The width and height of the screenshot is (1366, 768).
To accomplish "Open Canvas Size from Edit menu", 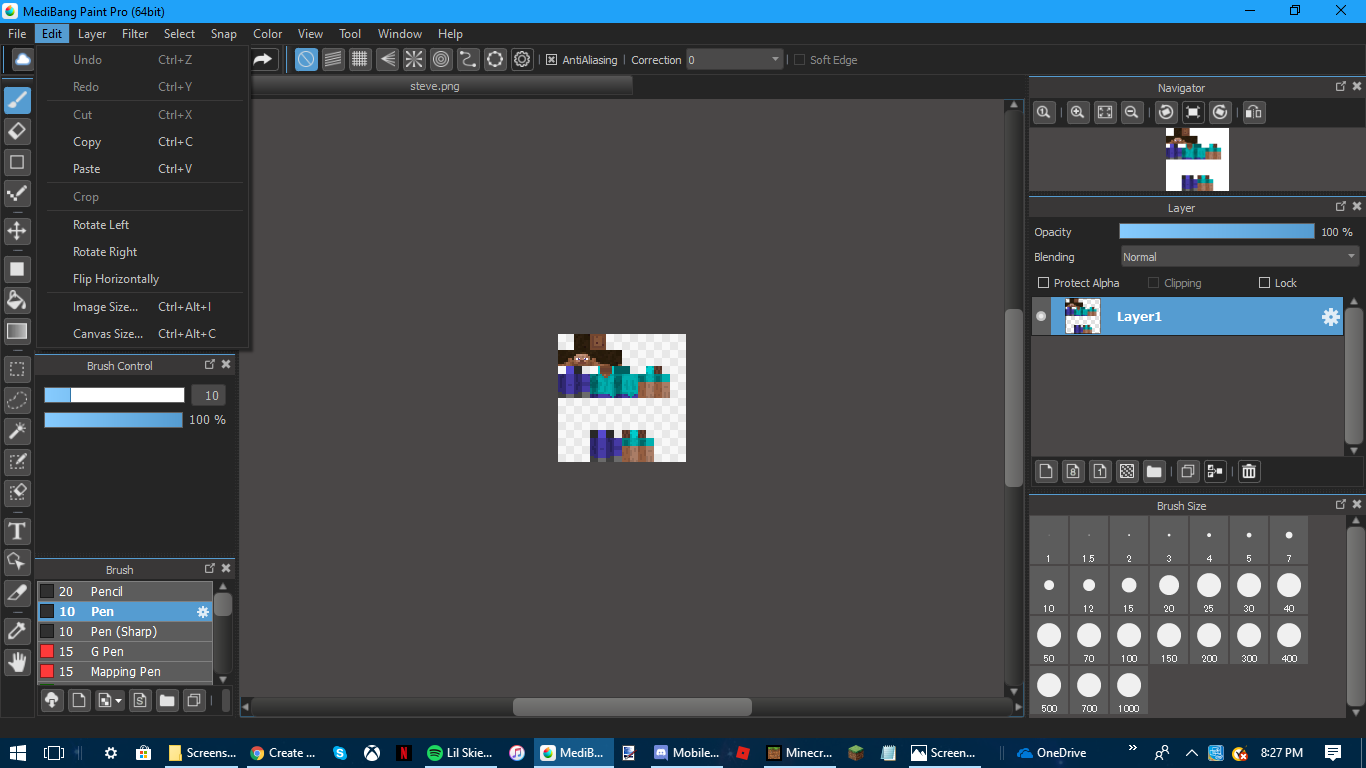I will pyautogui.click(x=108, y=334).
